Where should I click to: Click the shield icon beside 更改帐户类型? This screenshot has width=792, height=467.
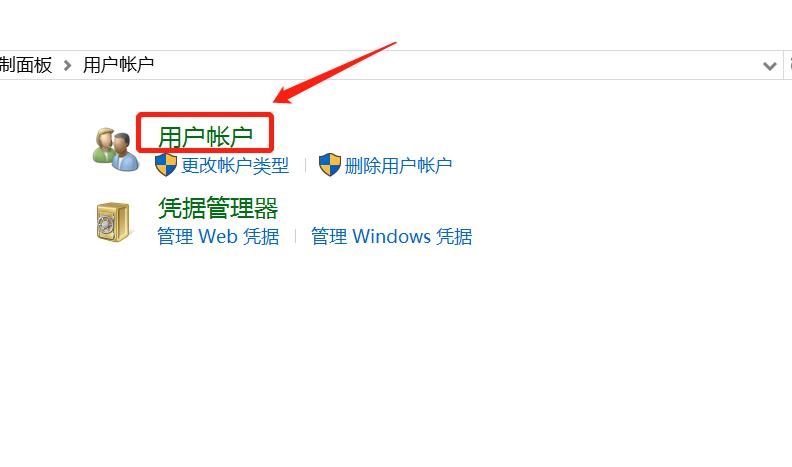coord(166,165)
